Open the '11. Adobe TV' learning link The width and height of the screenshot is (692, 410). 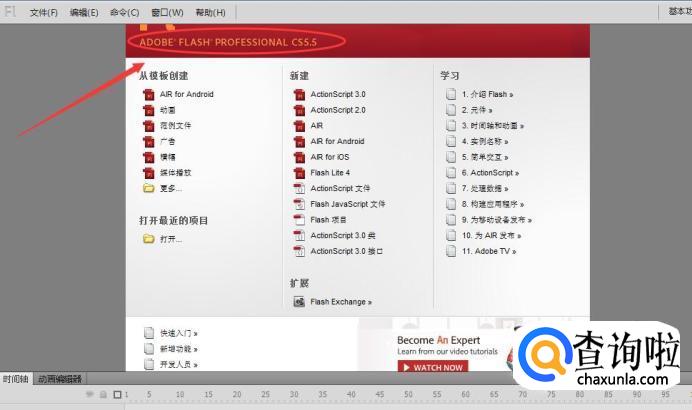[489, 251]
